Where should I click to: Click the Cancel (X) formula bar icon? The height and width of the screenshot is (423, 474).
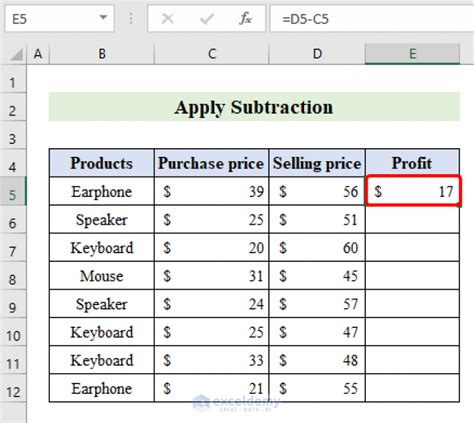pos(167,19)
